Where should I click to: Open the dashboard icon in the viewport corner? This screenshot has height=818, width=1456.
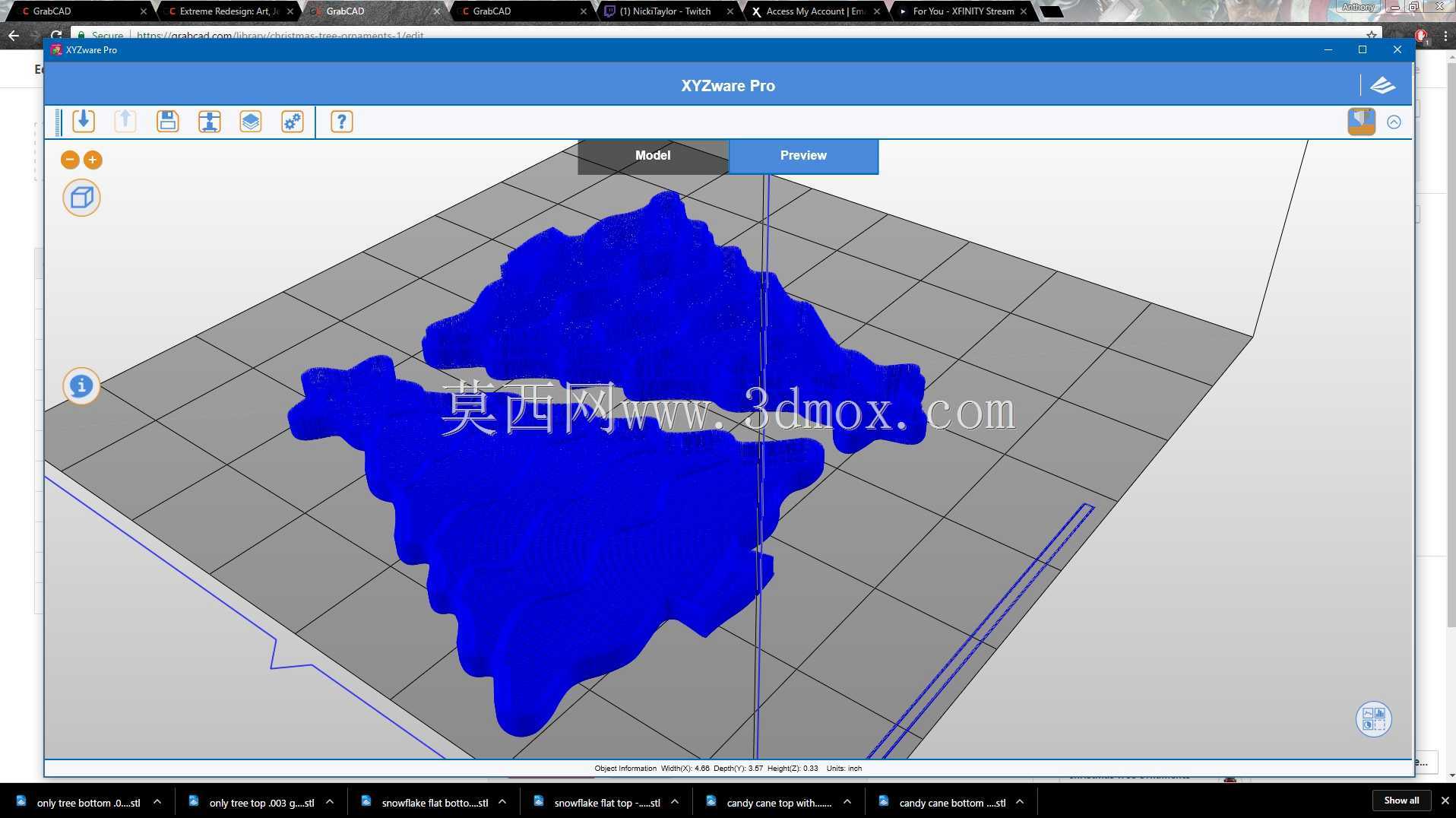tap(1373, 718)
